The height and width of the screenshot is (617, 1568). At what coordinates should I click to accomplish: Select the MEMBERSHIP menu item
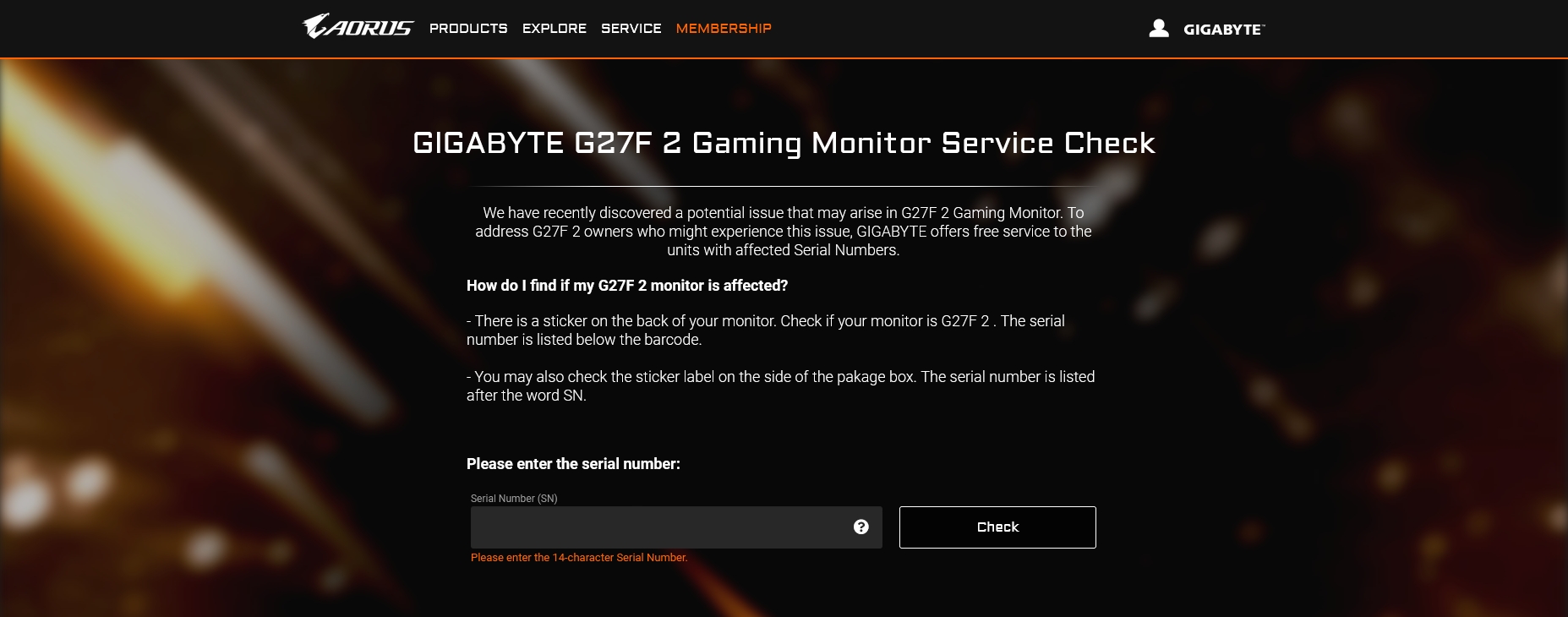tap(724, 28)
